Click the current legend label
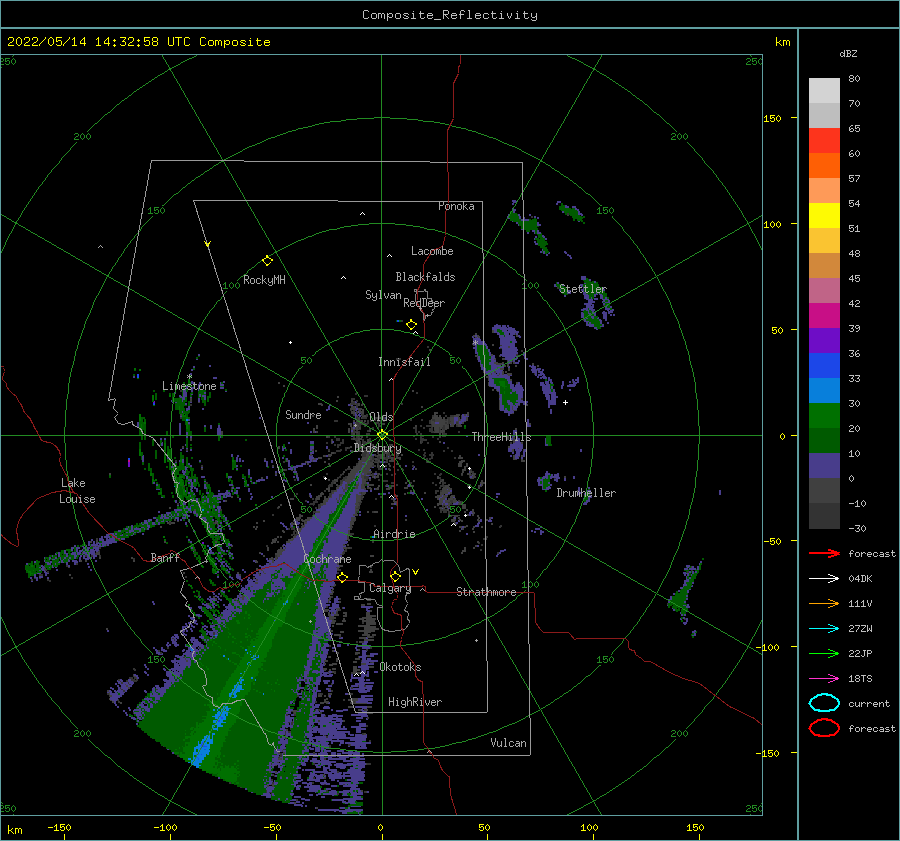The width and height of the screenshot is (900, 841). point(869,703)
